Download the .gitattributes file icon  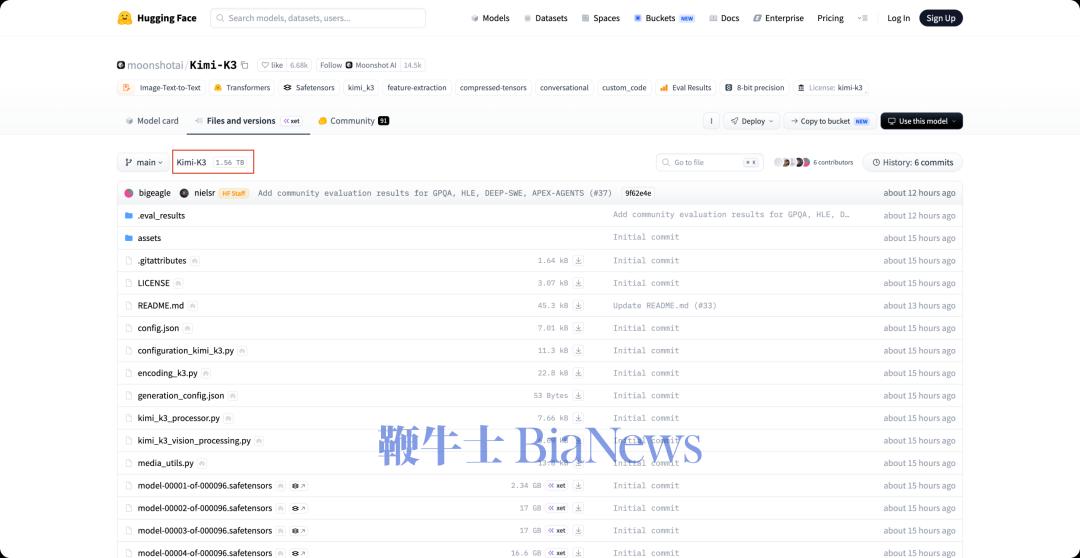click(x=579, y=260)
